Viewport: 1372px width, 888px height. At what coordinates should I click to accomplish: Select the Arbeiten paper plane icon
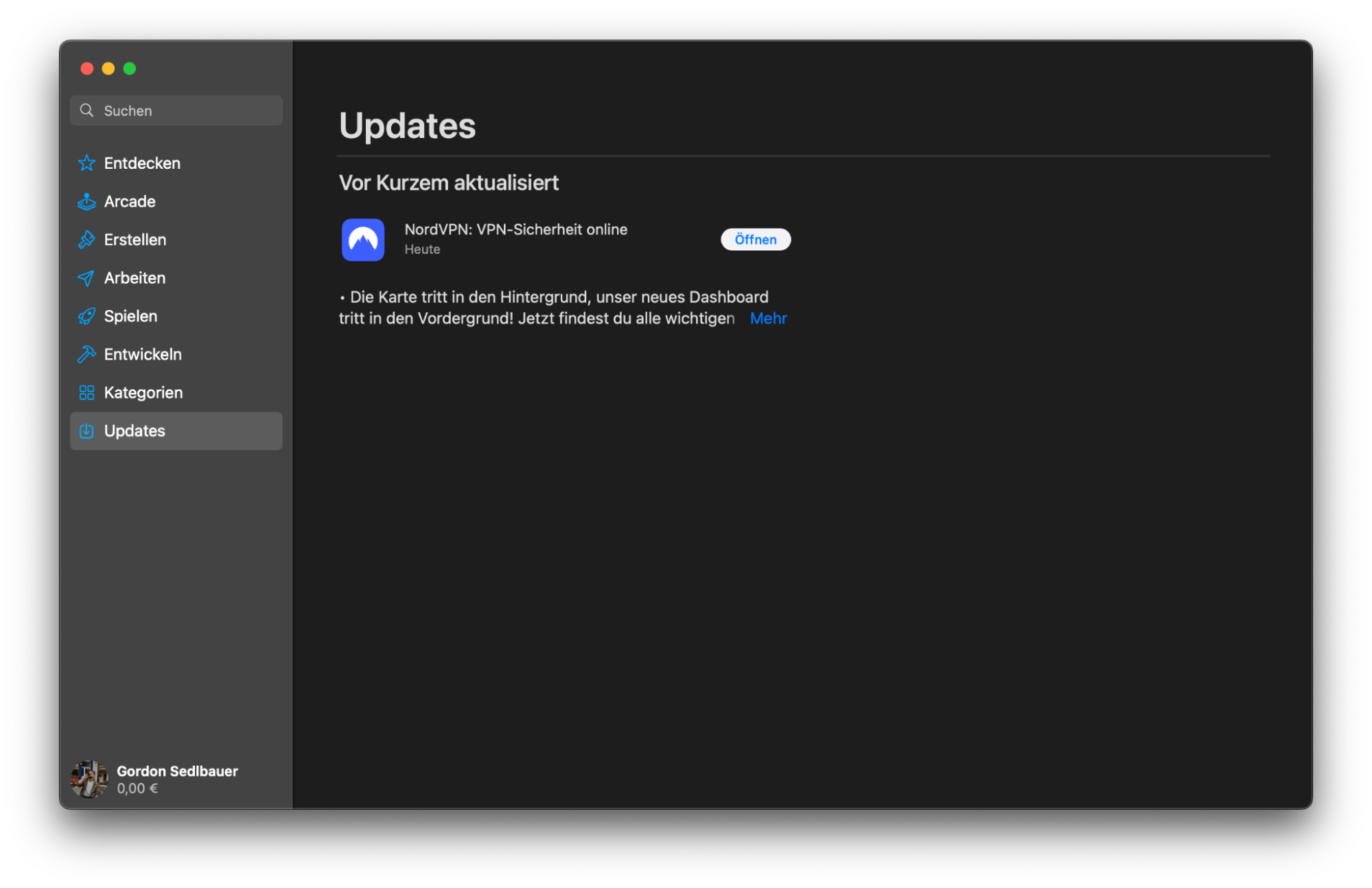(x=86, y=278)
